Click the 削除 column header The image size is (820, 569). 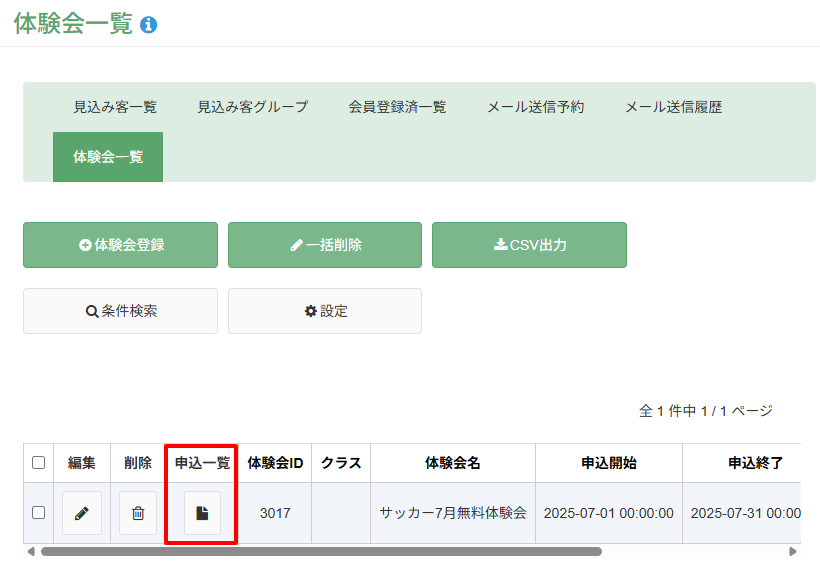pos(138,463)
